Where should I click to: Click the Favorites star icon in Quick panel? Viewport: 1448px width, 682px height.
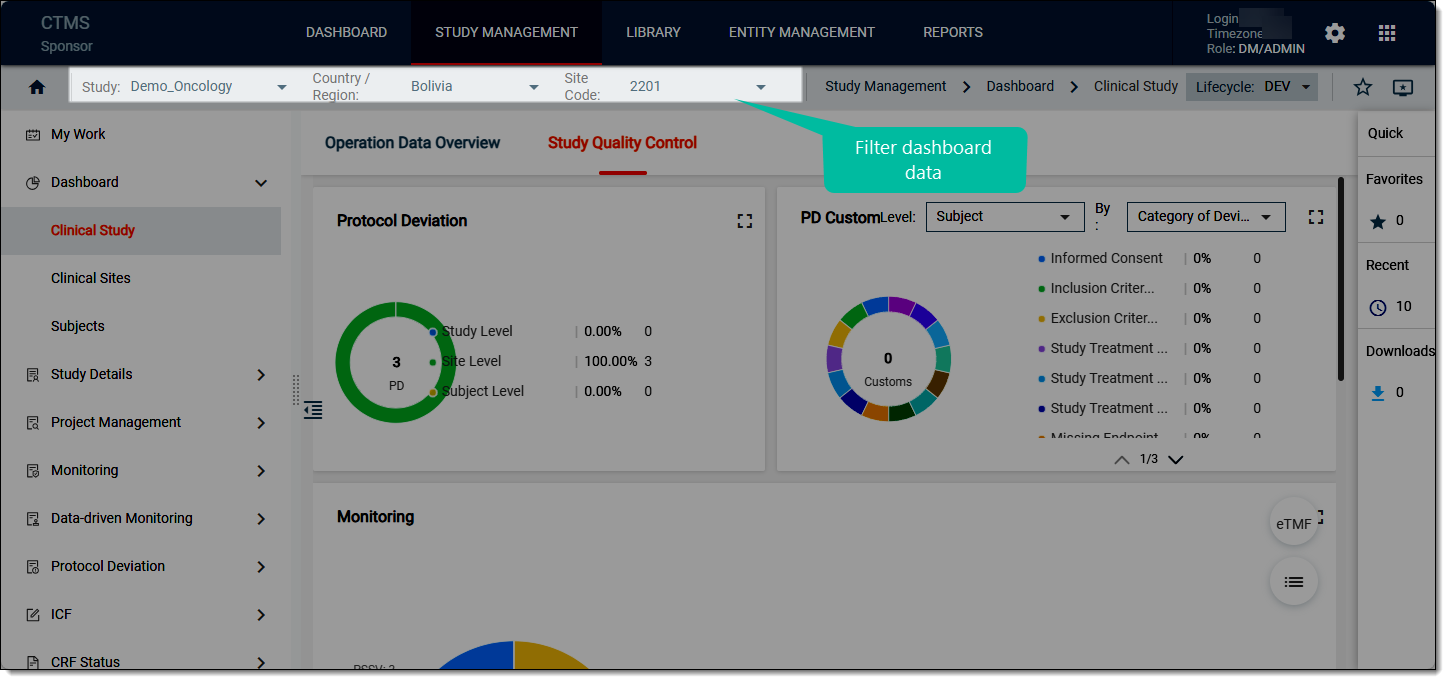pos(1378,222)
